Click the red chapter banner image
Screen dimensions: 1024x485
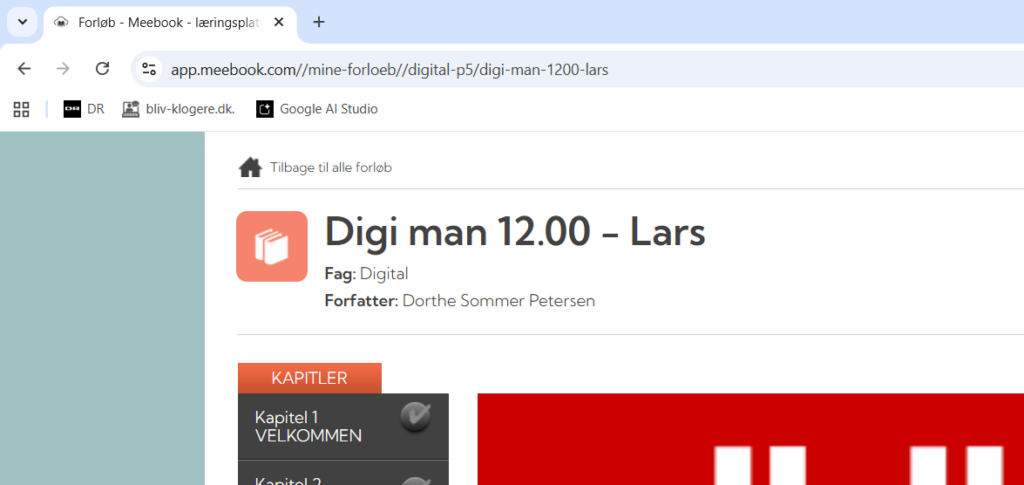pyautogui.click(x=750, y=439)
